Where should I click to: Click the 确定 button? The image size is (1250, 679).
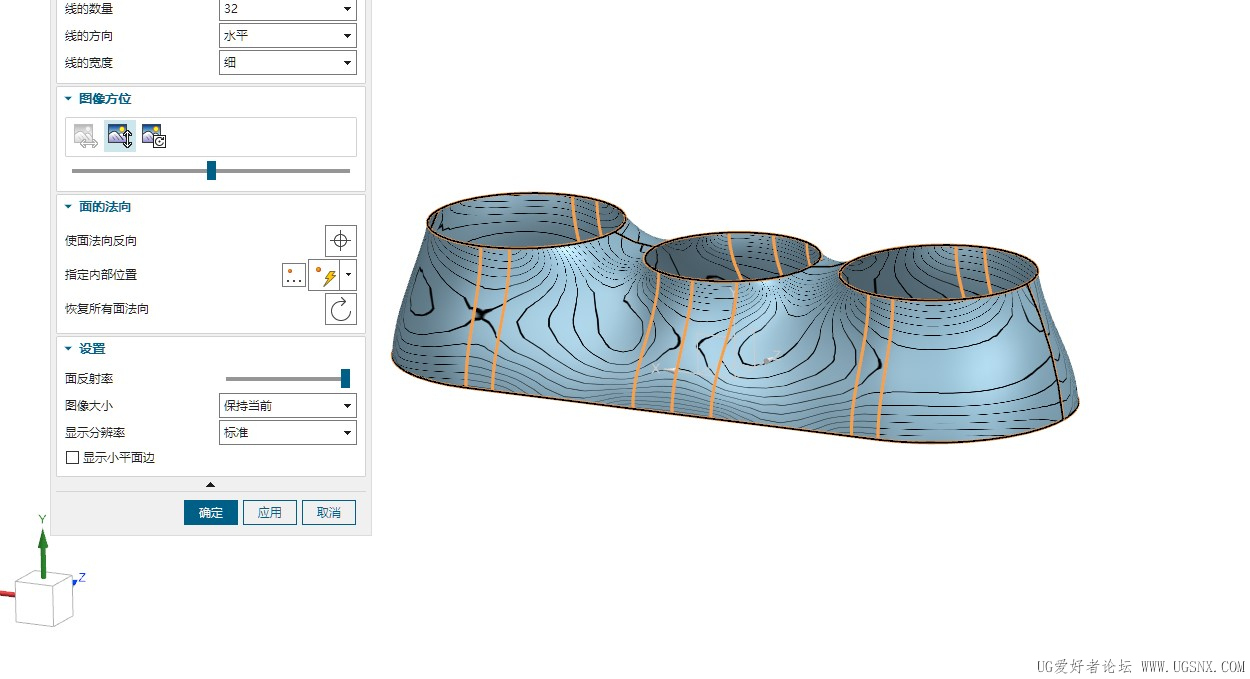(x=211, y=513)
